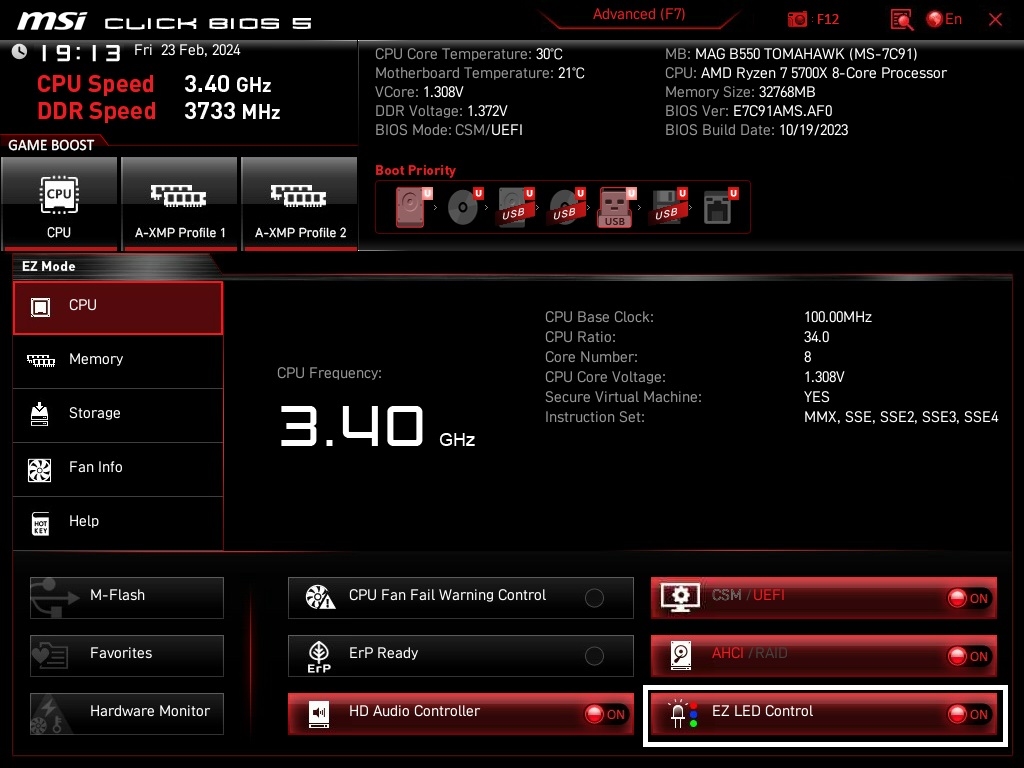Click the Boot Priority heading
1024x768 pixels.
(415, 170)
